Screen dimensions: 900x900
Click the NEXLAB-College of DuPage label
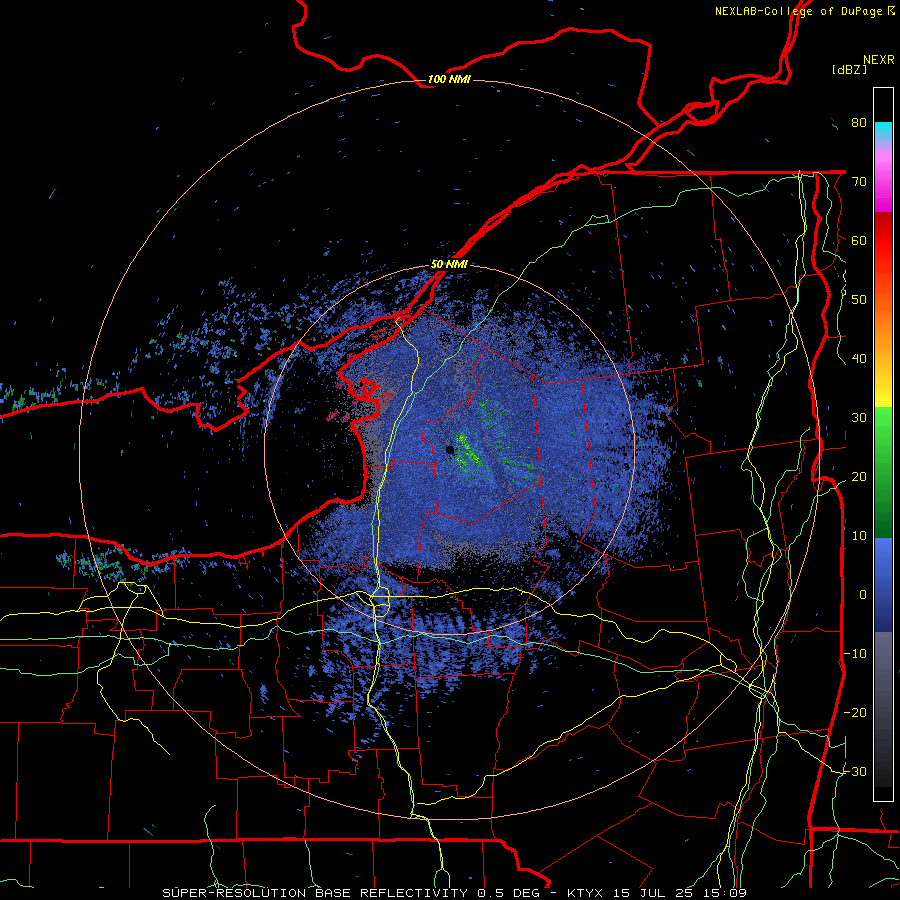coord(799,11)
